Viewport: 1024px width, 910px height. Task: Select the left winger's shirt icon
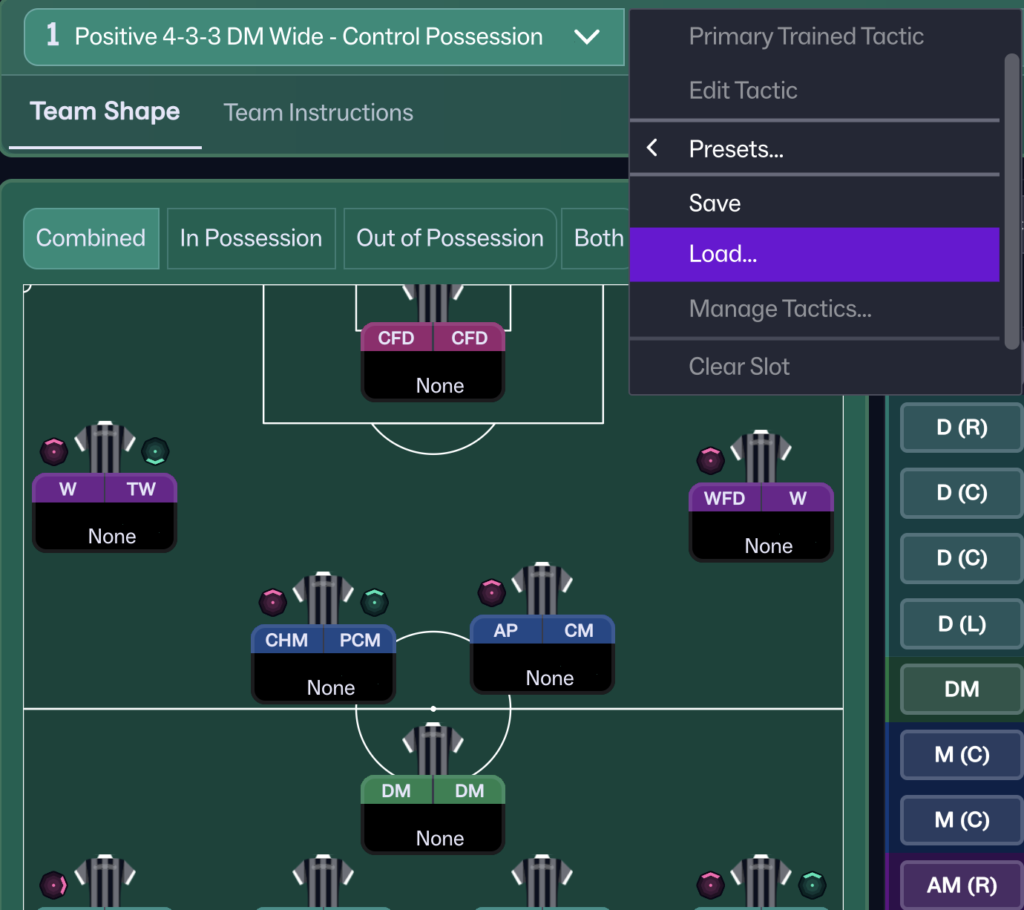click(104, 448)
